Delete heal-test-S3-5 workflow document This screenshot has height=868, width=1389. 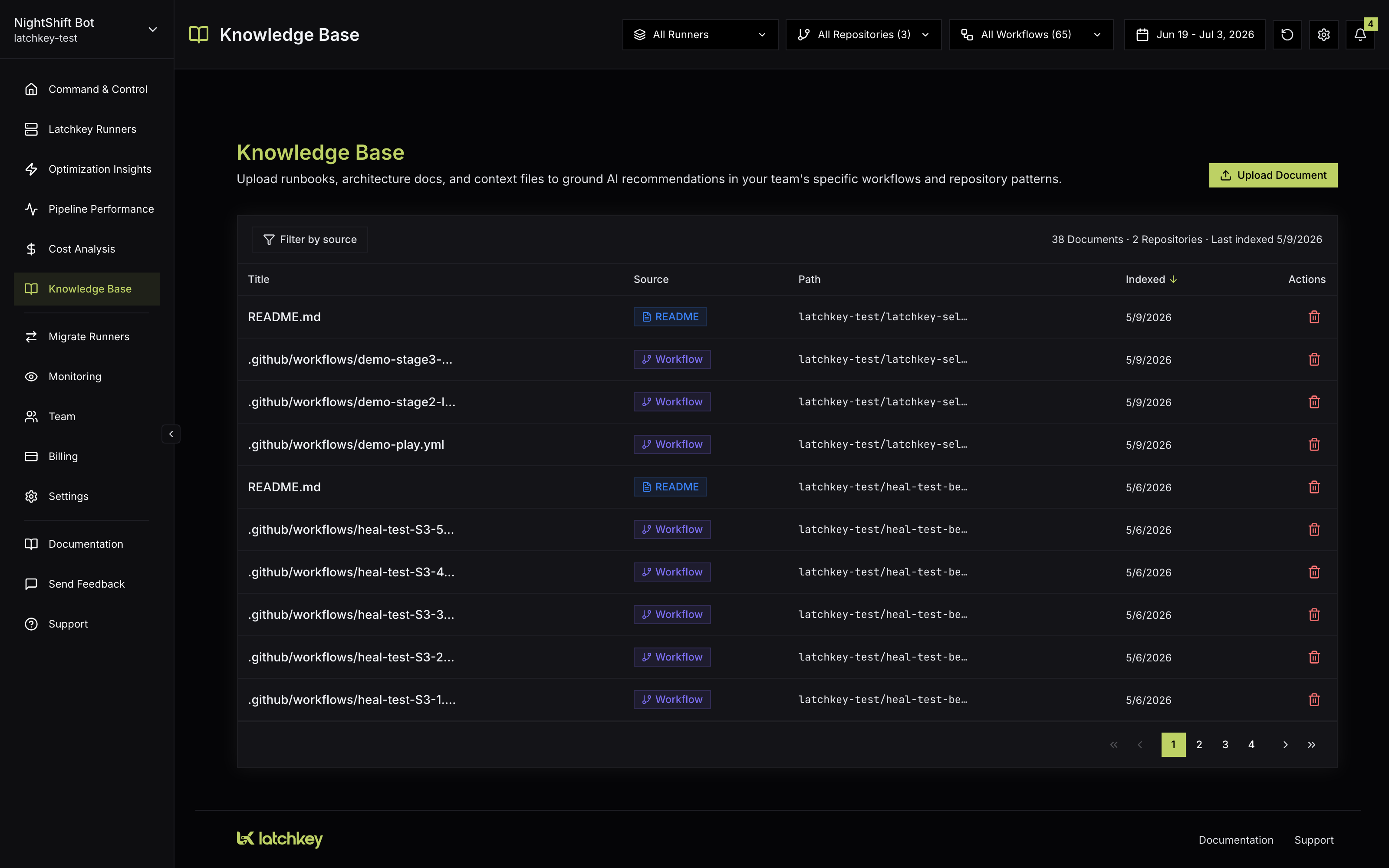pos(1314,529)
